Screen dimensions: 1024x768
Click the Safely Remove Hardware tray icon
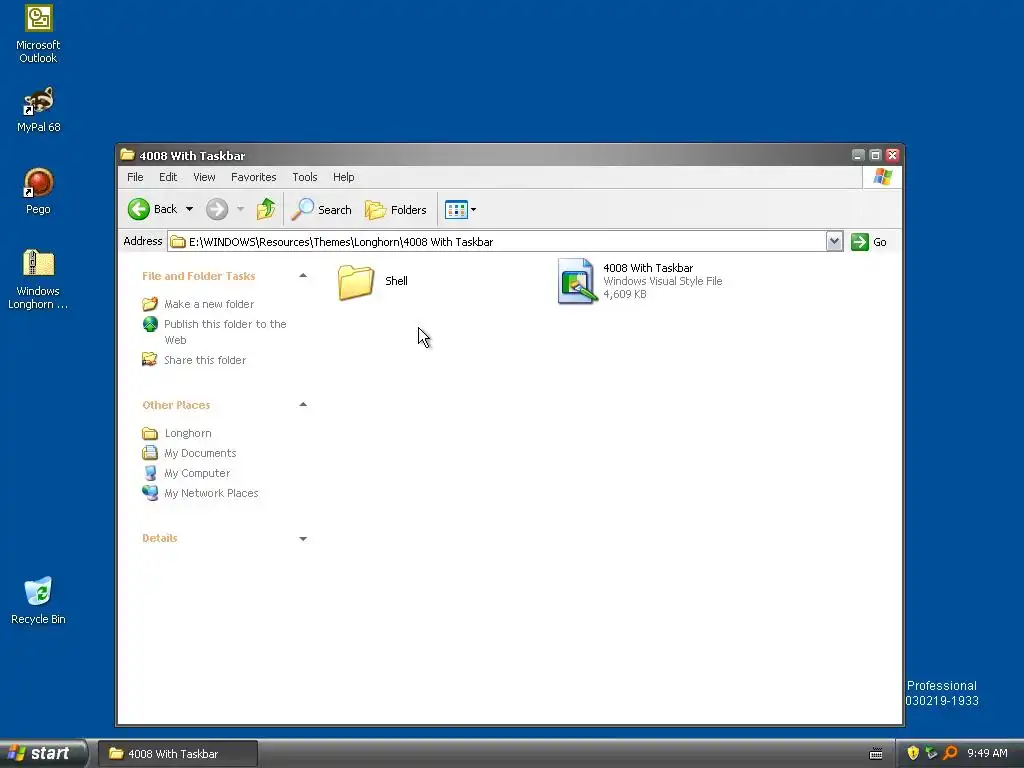(x=931, y=753)
